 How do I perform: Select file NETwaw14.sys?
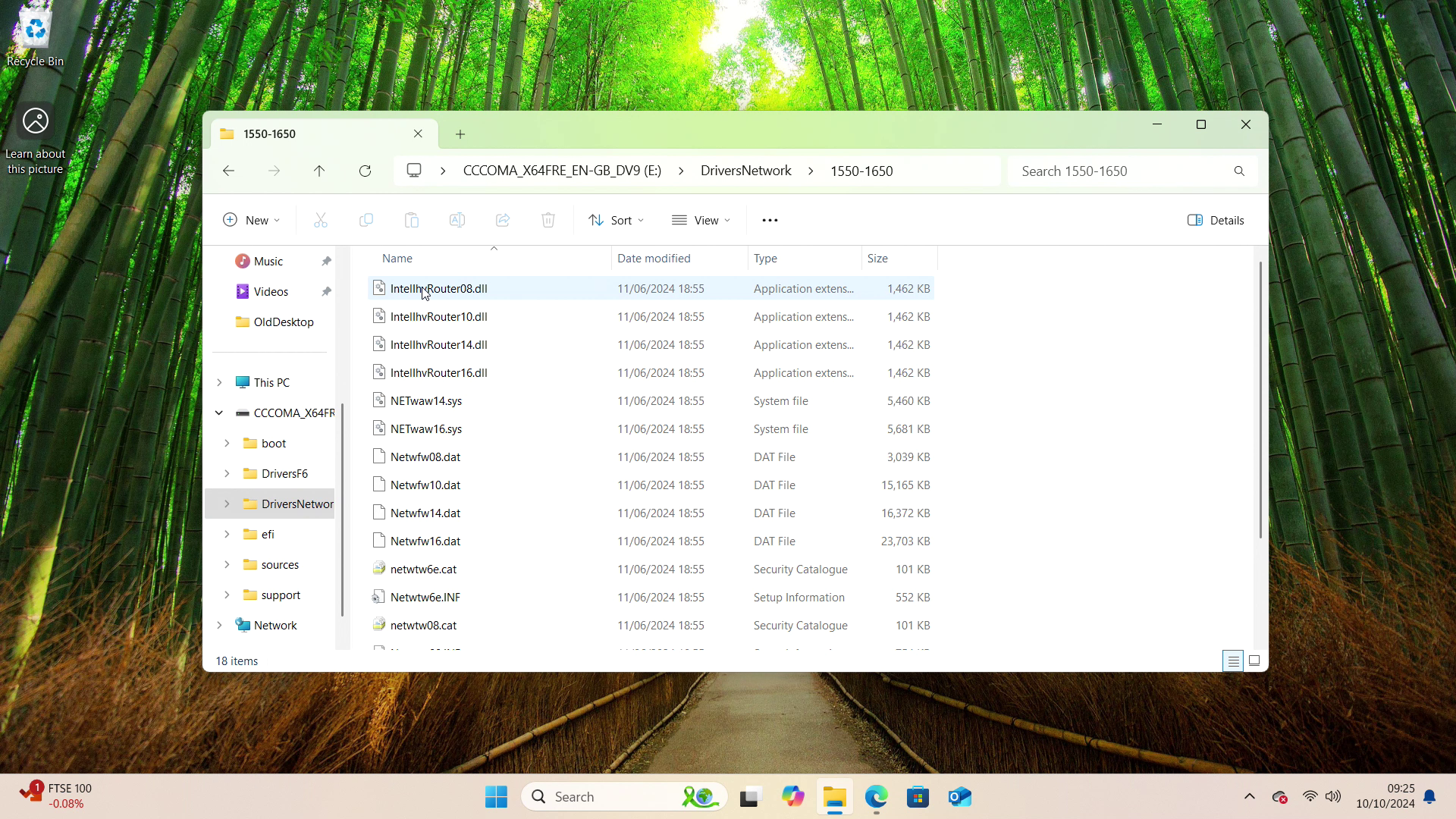pyautogui.click(x=651, y=400)
